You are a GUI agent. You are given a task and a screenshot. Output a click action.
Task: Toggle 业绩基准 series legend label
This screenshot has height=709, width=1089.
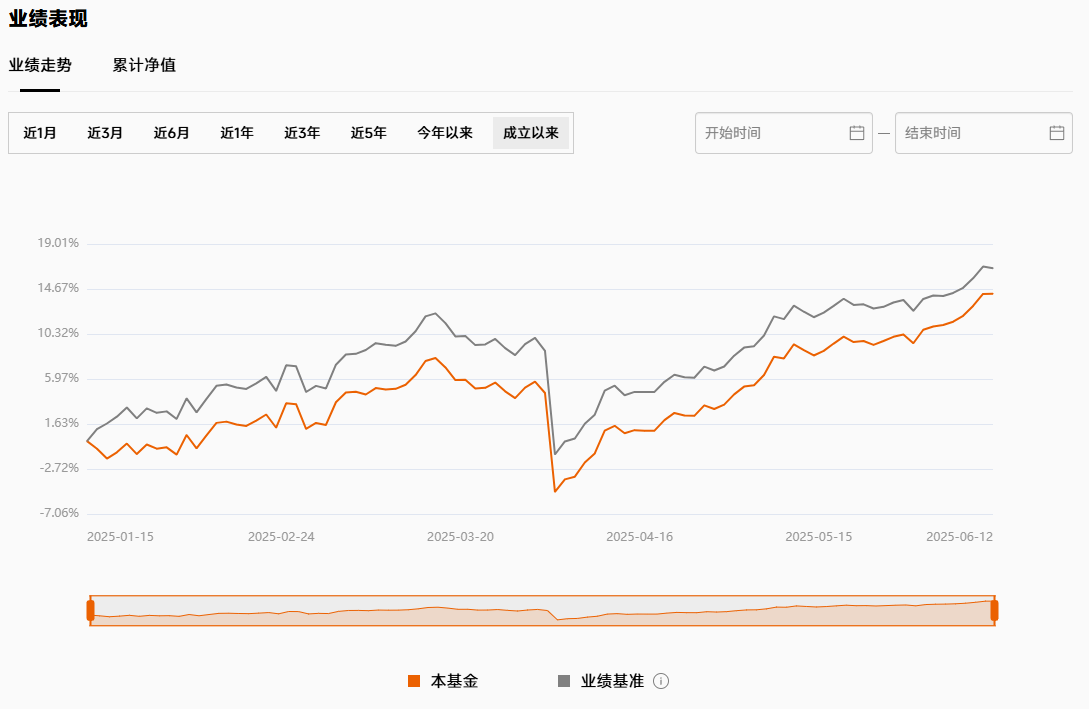click(612, 681)
